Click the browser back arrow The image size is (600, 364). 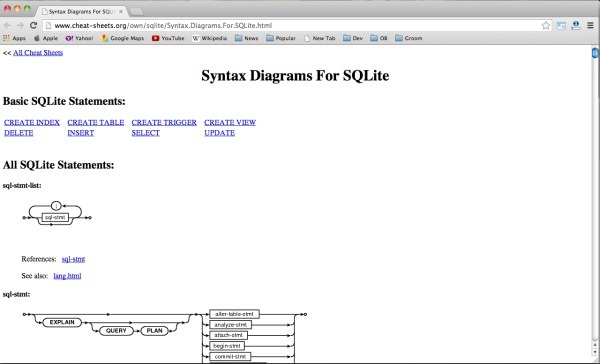(7, 26)
